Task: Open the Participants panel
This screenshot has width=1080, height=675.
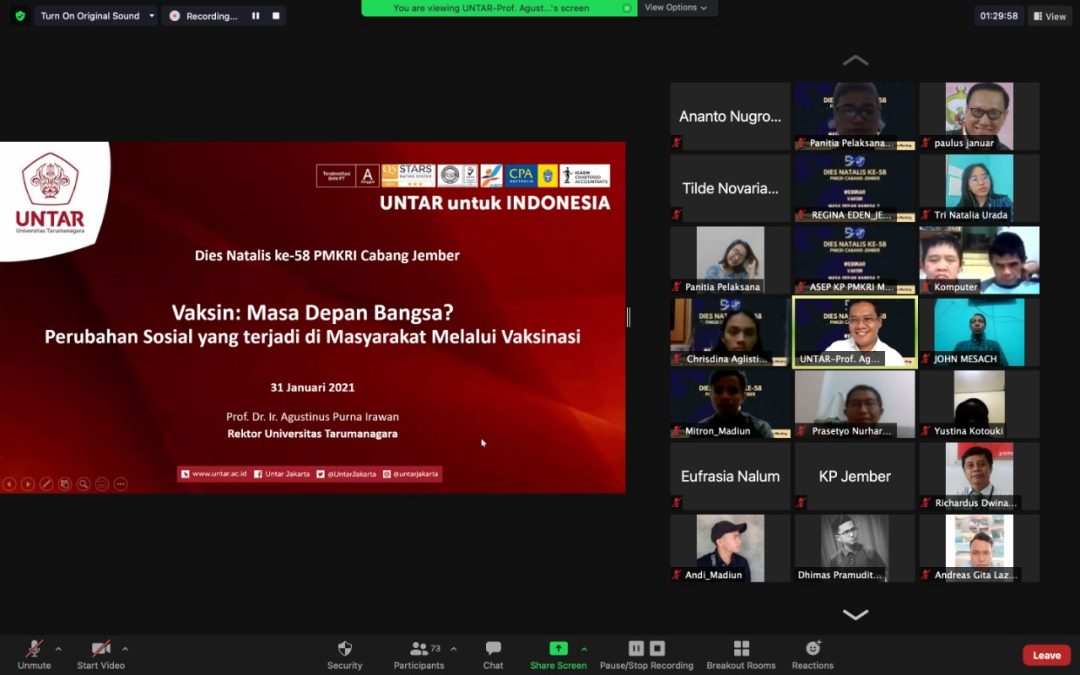Action: click(x=419, y=655)
